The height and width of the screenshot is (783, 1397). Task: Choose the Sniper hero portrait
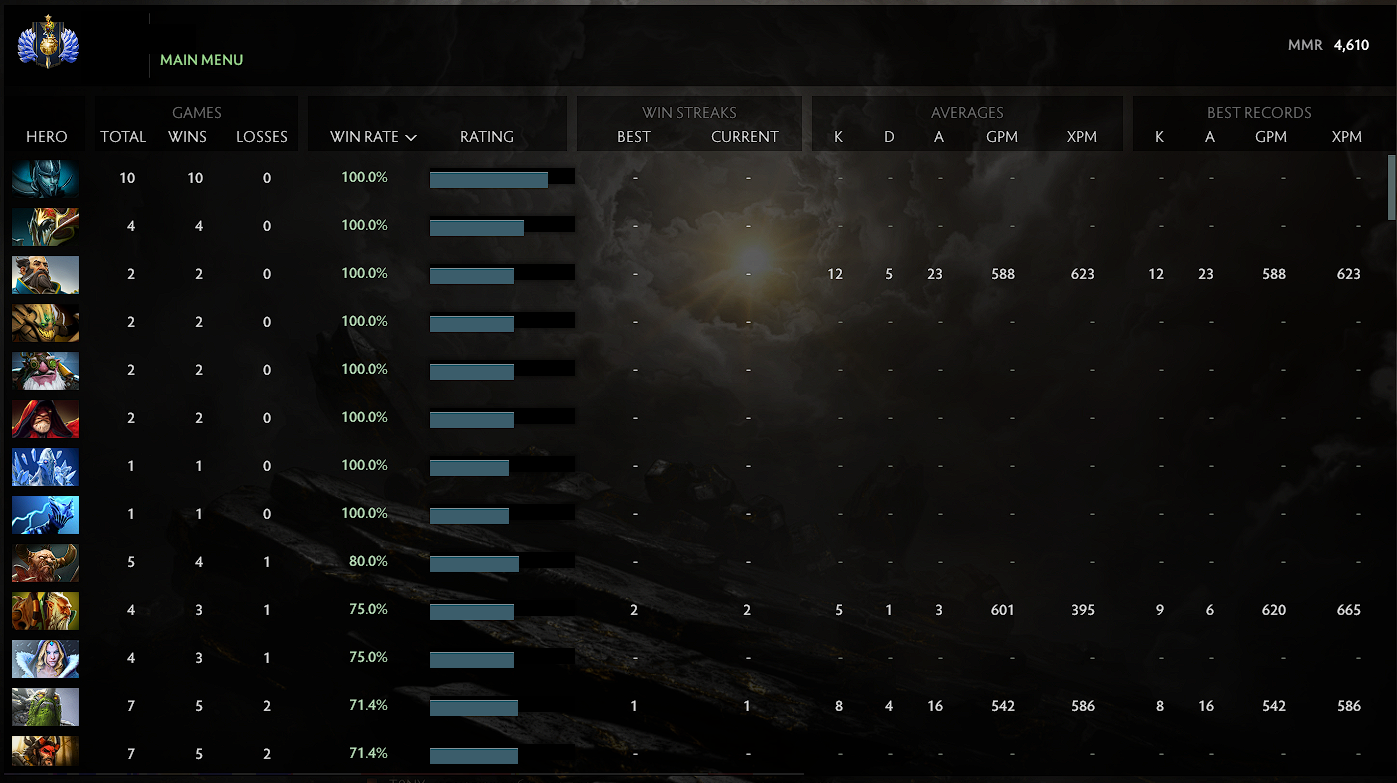click(x=45, y=370)
